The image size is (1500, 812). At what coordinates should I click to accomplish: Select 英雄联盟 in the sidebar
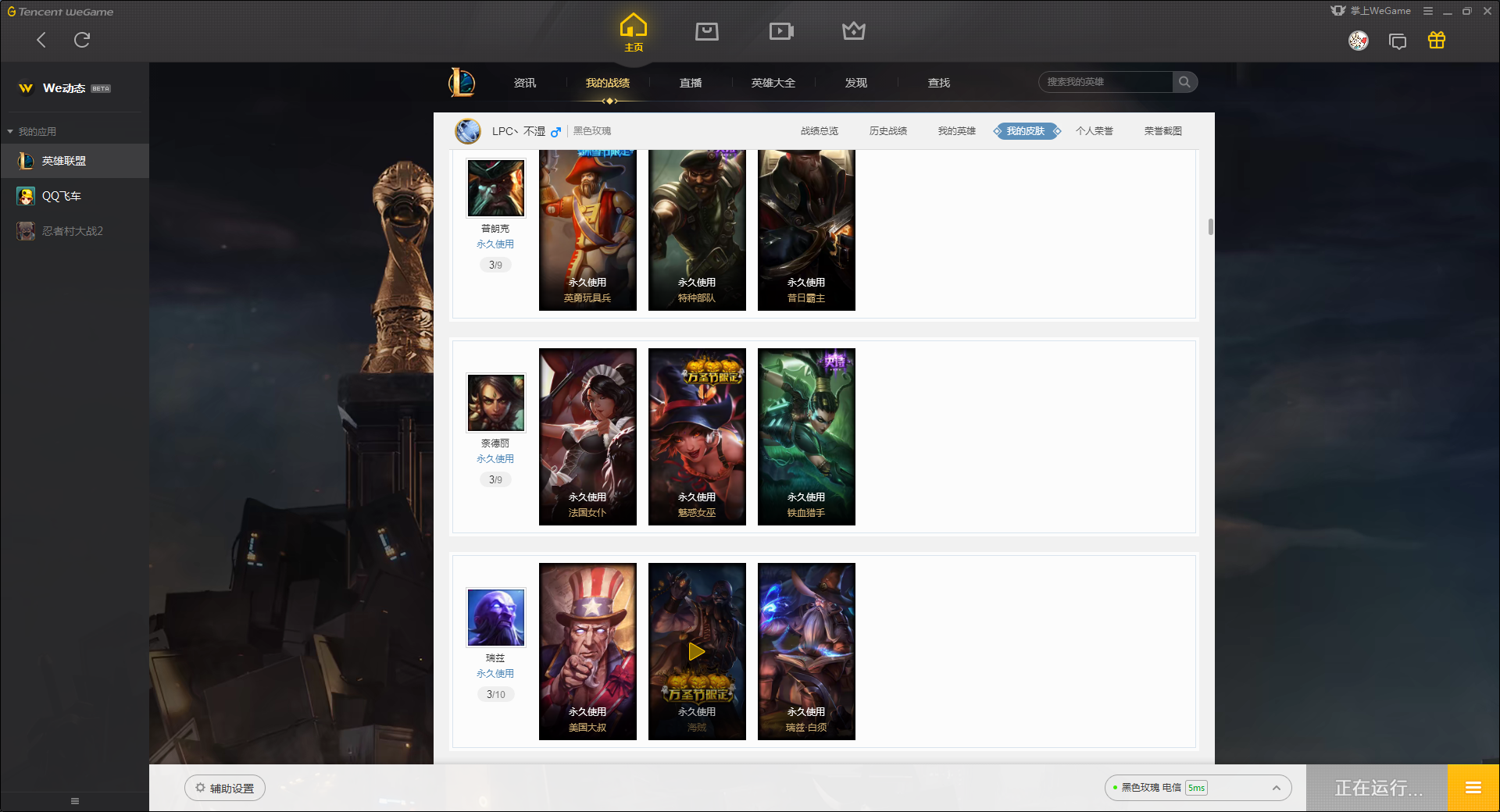74,161
